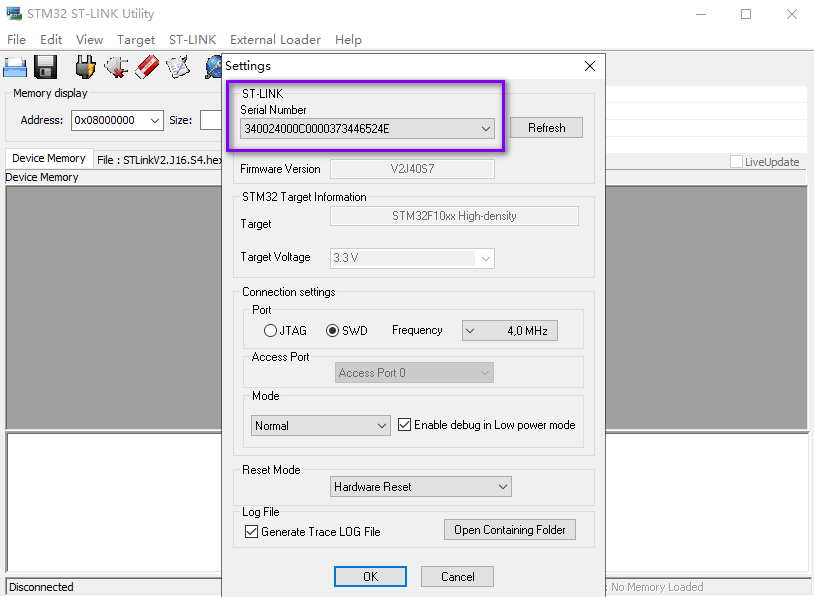Click the Save file floppy icon

pyautogui.click(x=46, y=67)
